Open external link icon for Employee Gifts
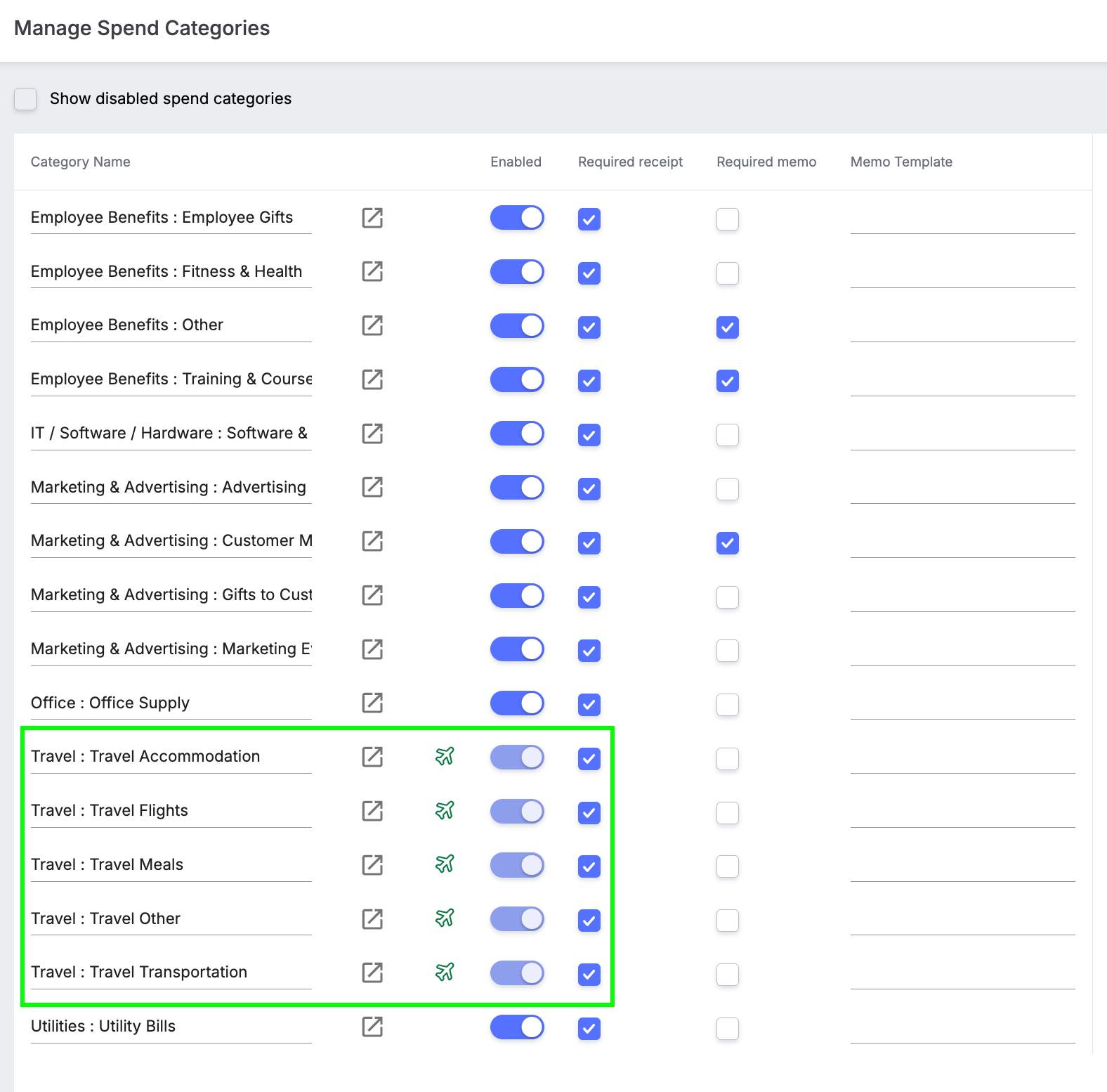 (x=372, y=218)
